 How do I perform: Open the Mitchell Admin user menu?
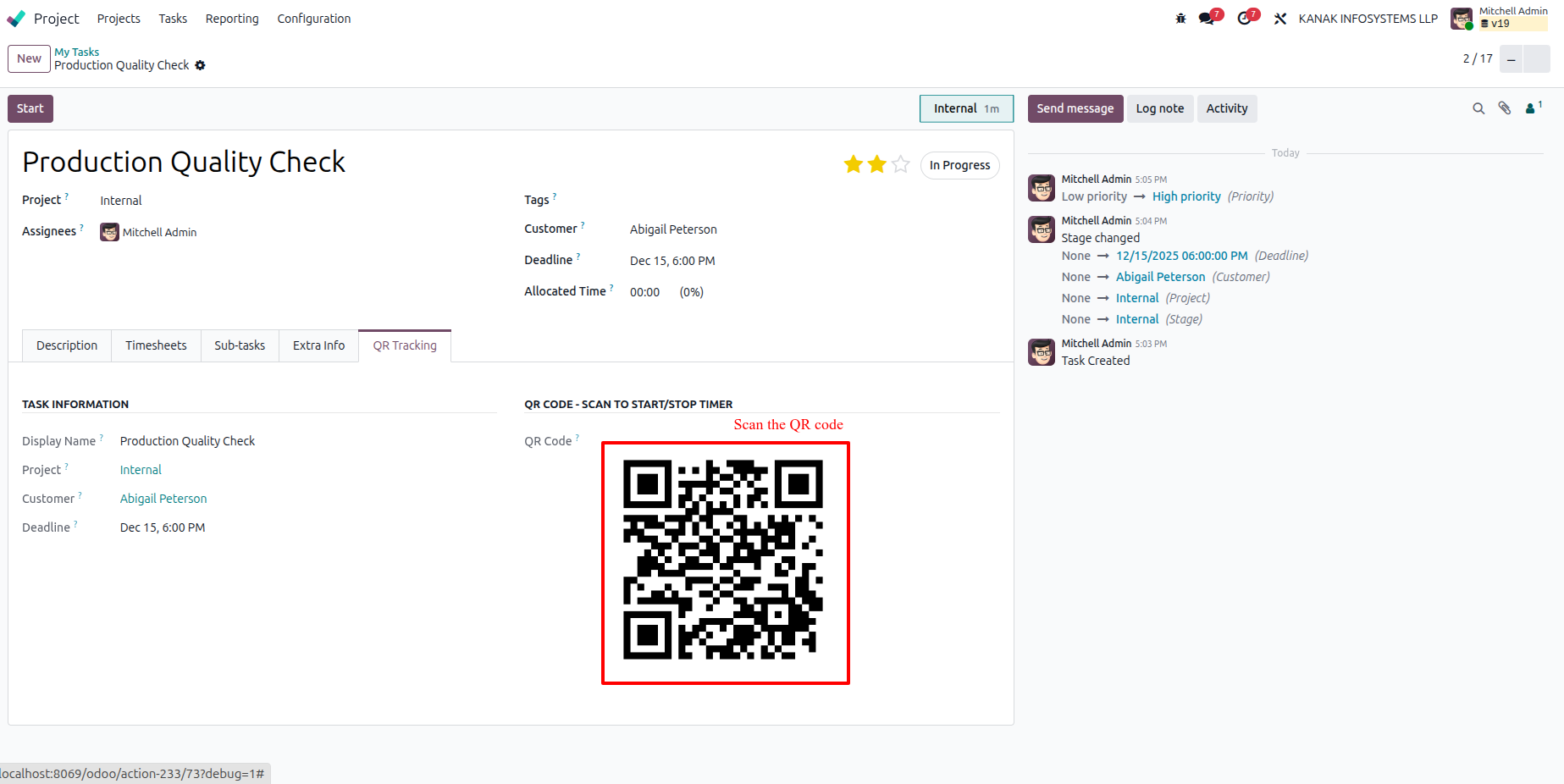pos(1500,19)
